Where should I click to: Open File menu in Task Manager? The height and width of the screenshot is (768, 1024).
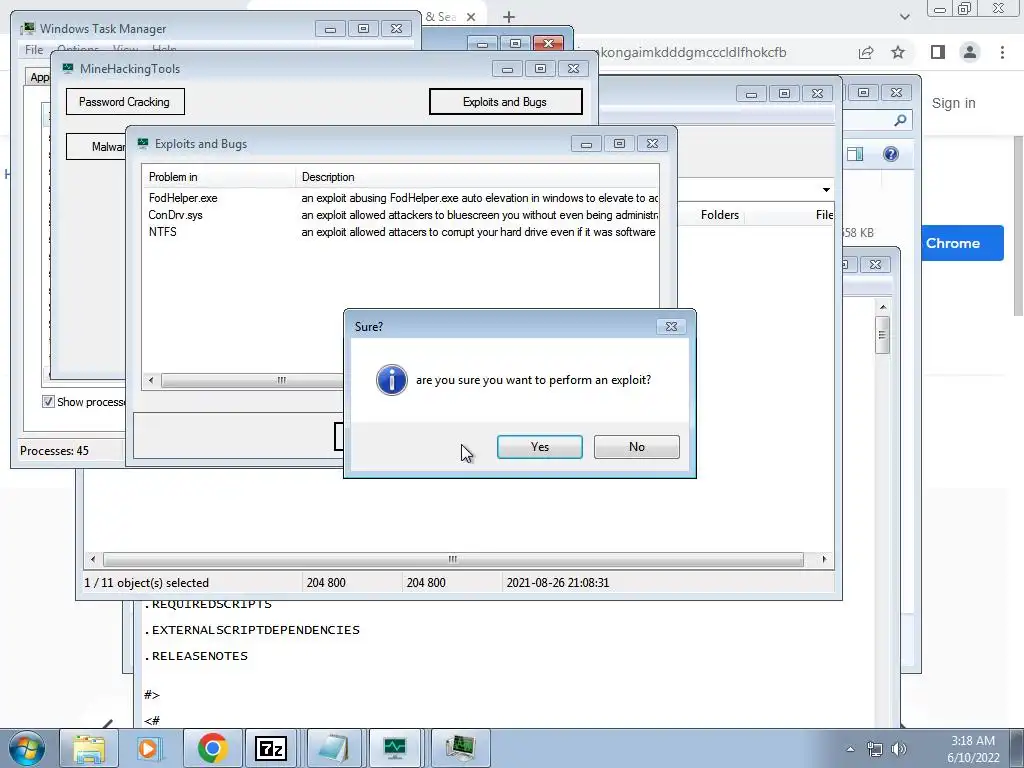(x=34, y=50)
